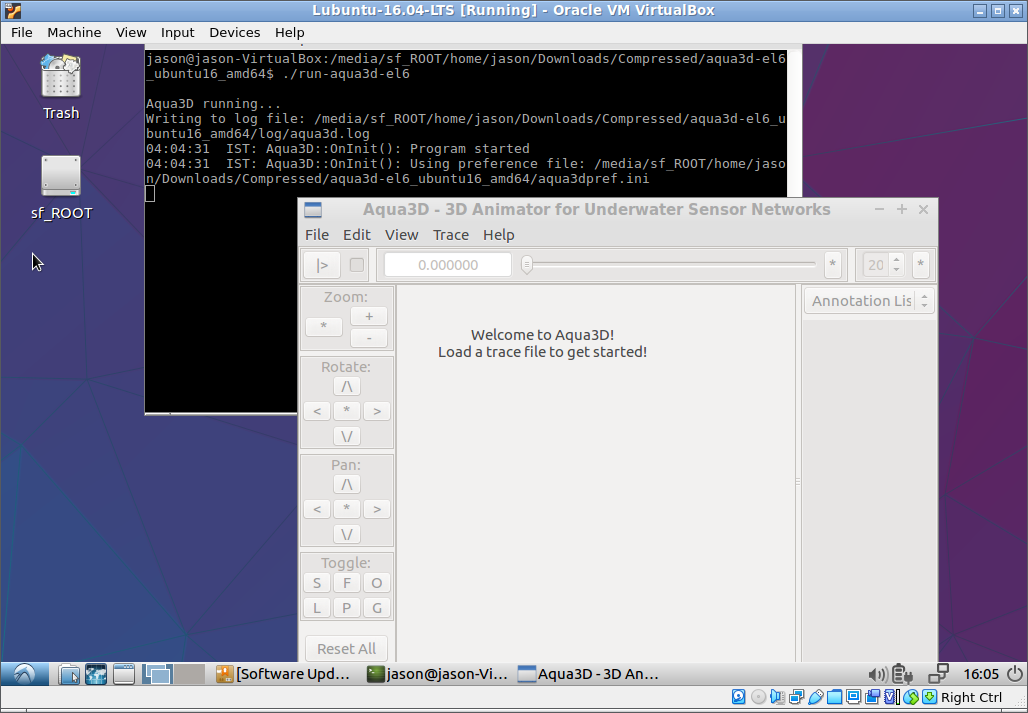The height and width of the screenshot is (713, 1028).
Task: Switch to second desktop in pager
Action: coord(189,674)
